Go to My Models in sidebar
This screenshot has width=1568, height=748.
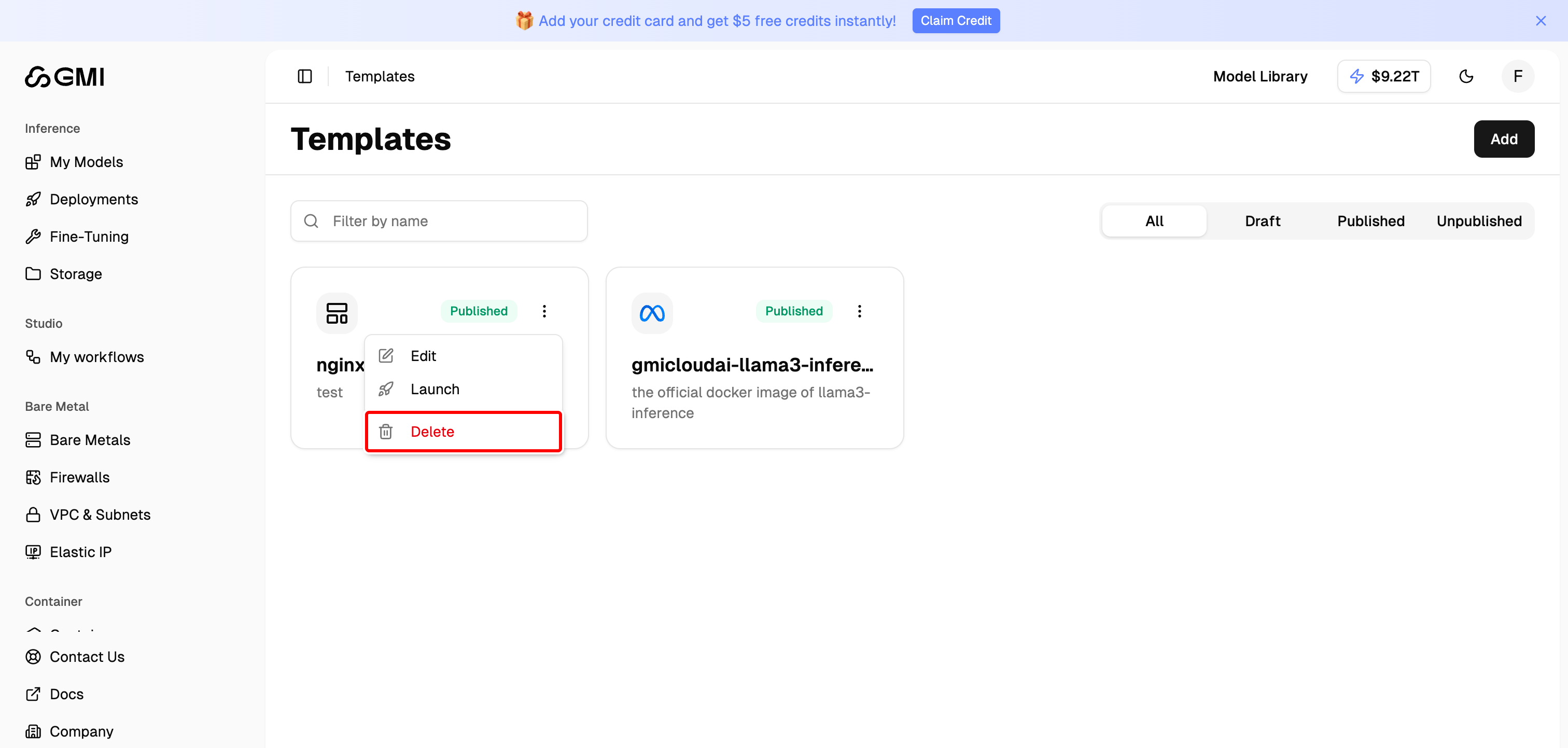(x=86, y=162)
